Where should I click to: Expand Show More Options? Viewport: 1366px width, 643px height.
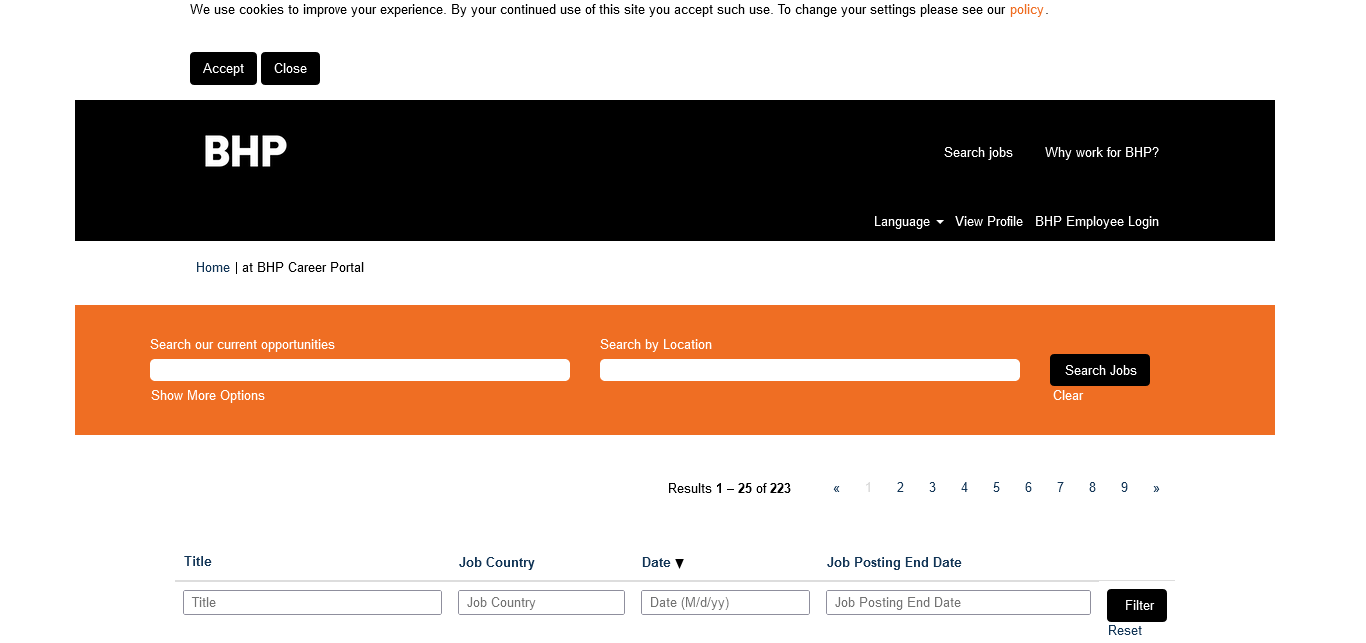click(208, 396)
